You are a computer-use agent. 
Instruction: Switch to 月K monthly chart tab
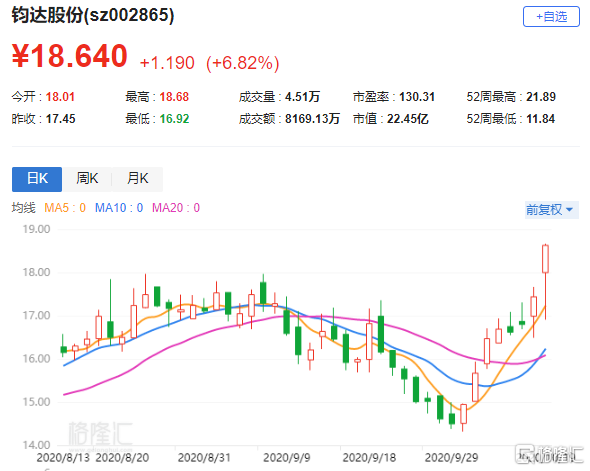(x=138, y=179)
